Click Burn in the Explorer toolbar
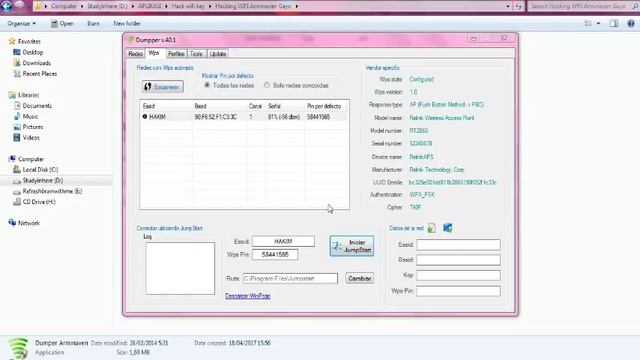 pyautogui.click(x=93, y=24)
